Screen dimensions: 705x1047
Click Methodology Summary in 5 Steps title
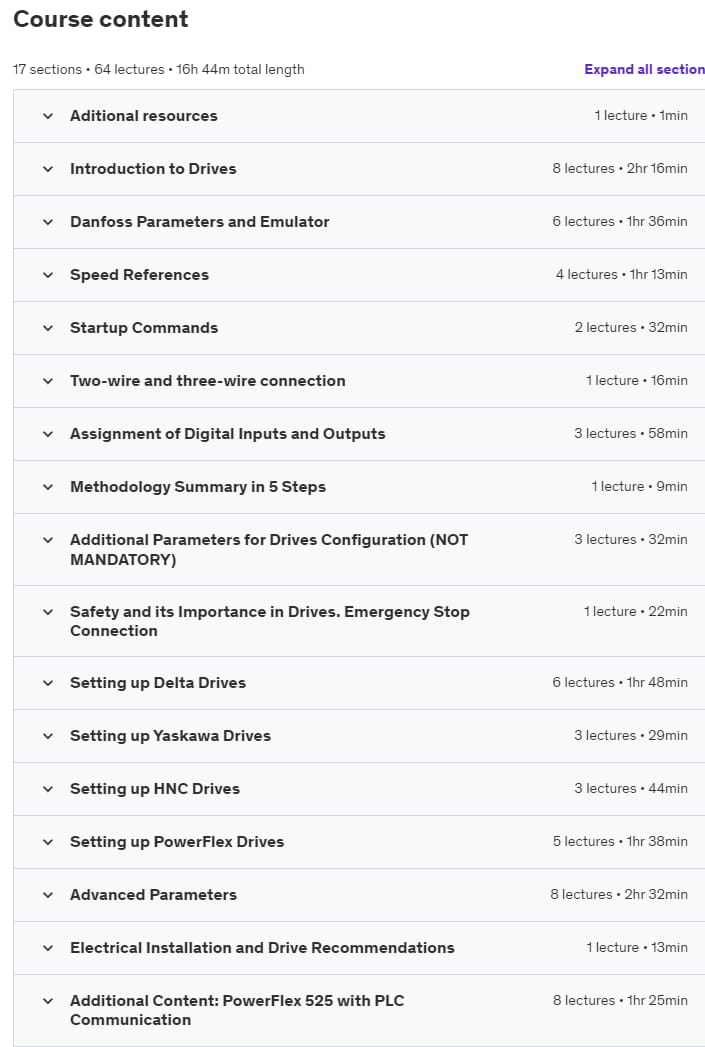click(198, 487)
